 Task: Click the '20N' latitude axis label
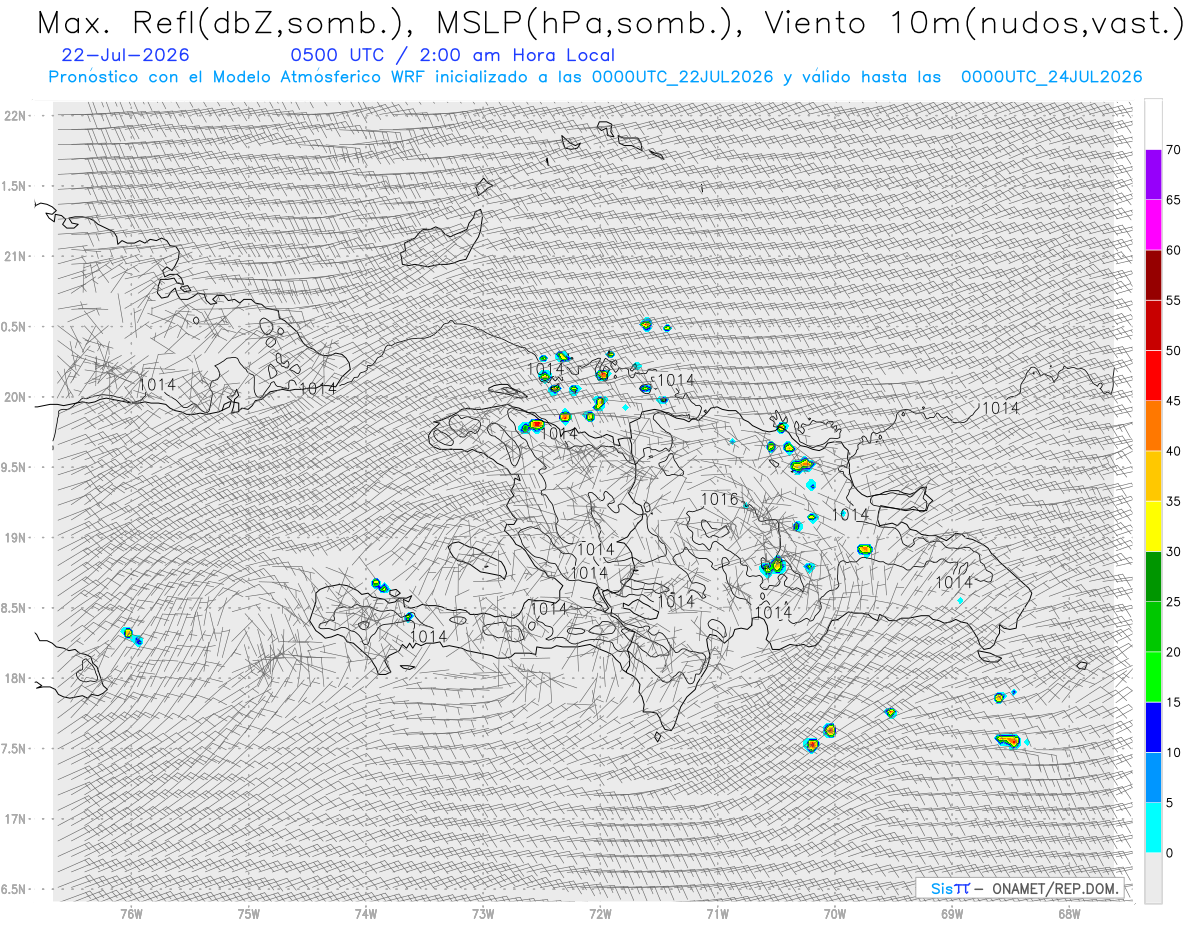coord(14,397)
